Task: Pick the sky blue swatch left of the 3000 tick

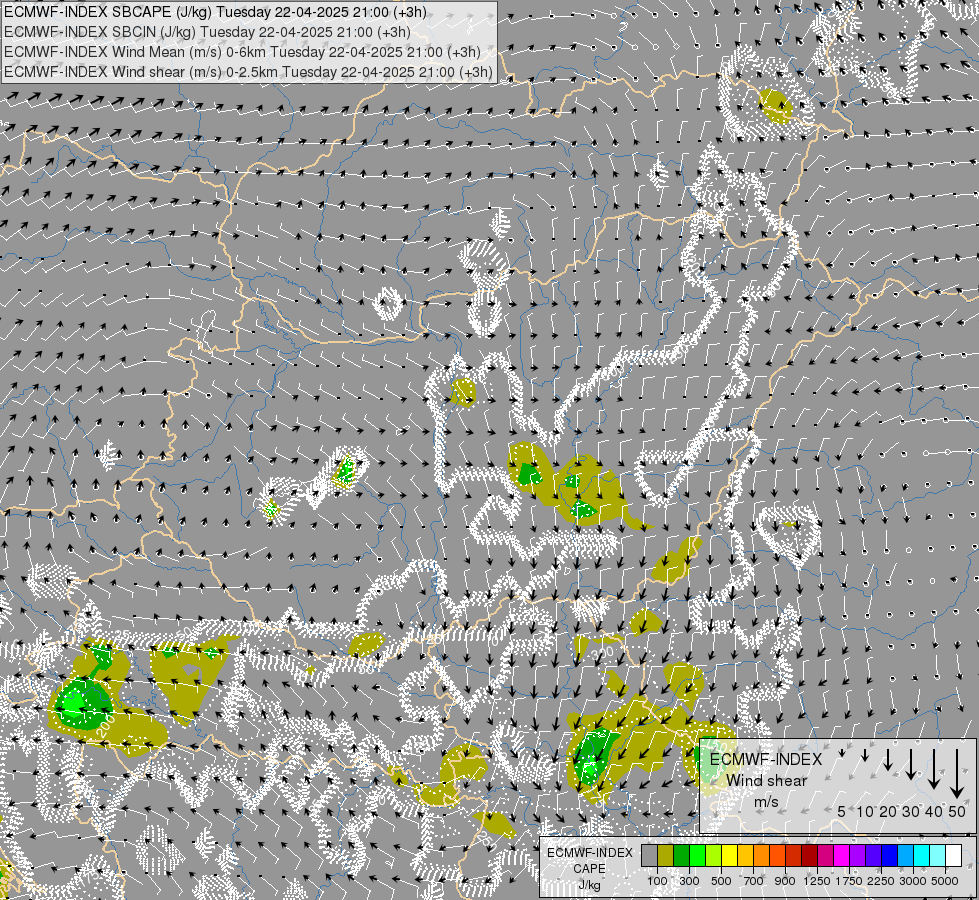Action: coord(905,855)
